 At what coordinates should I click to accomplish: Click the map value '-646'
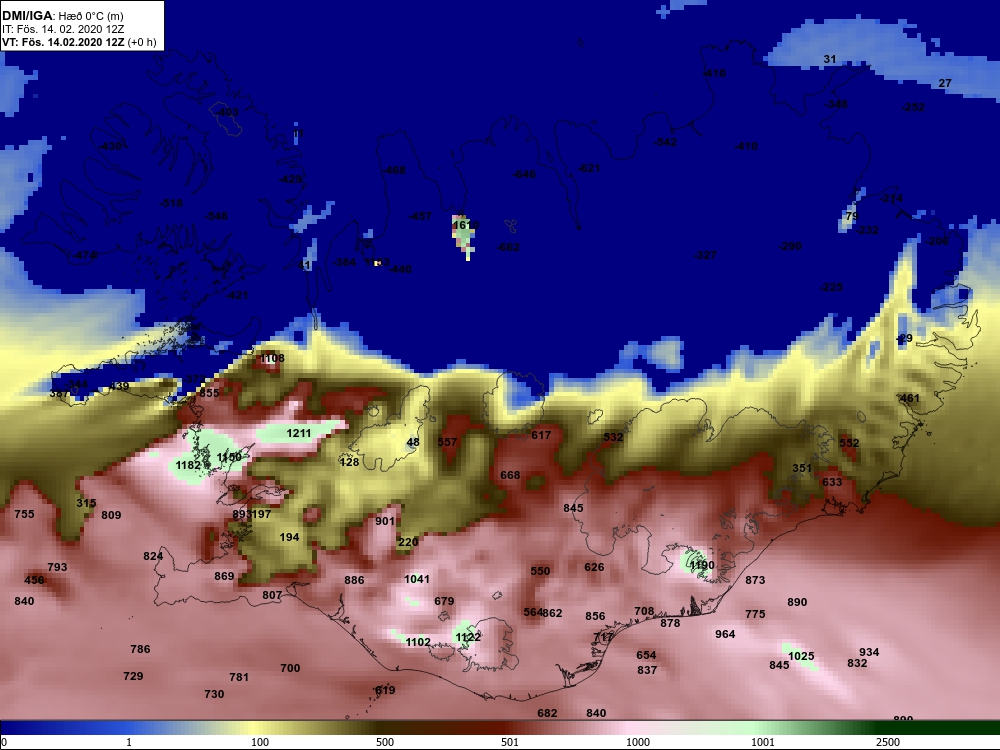(x=524, y=174)
